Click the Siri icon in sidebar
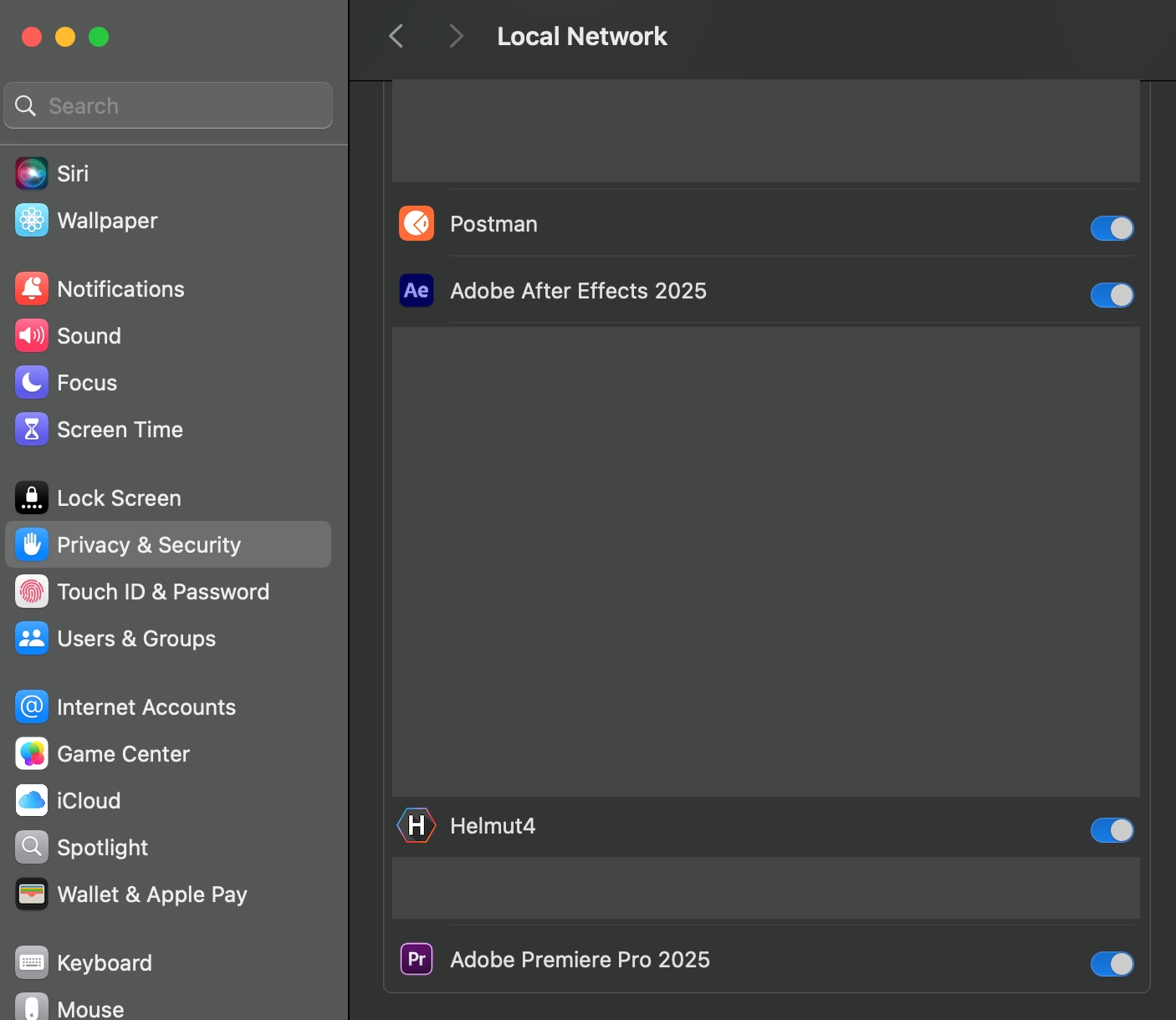Image resolution: width=1176 pixels, height=1020 pixels. tap(32, 174)
